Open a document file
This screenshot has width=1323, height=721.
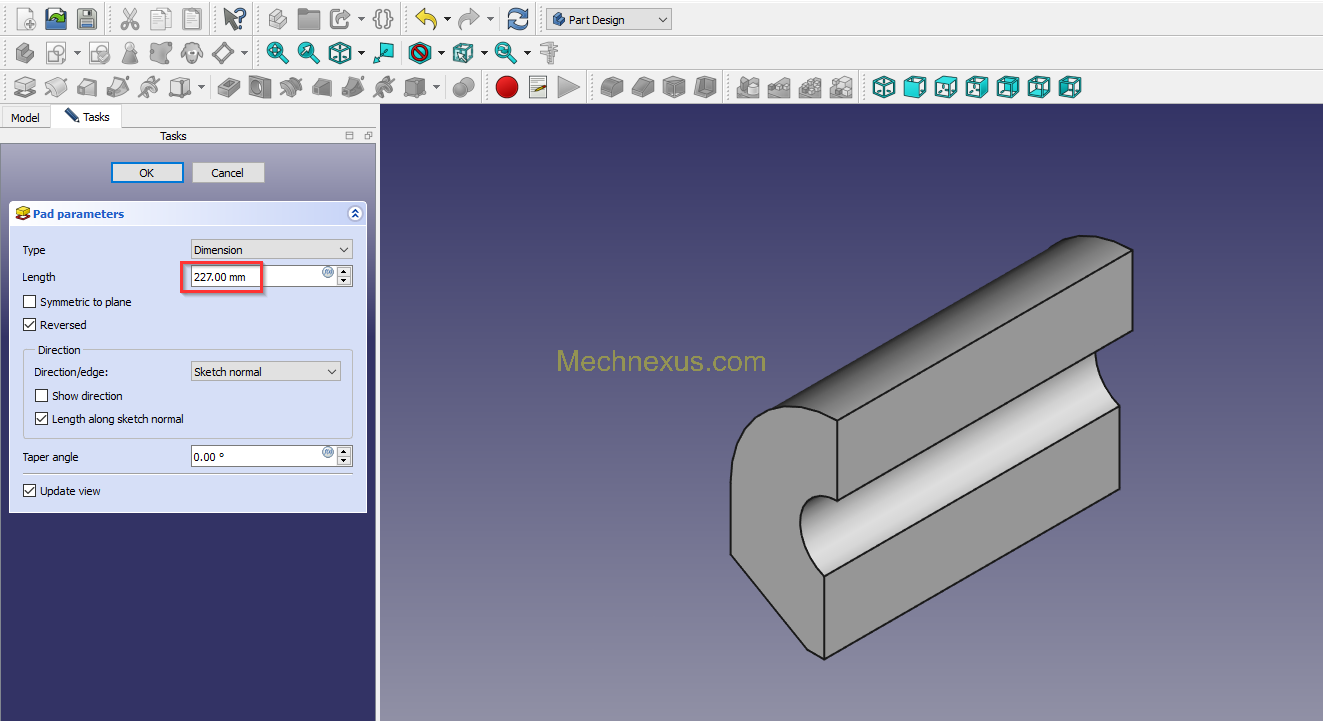56,18
